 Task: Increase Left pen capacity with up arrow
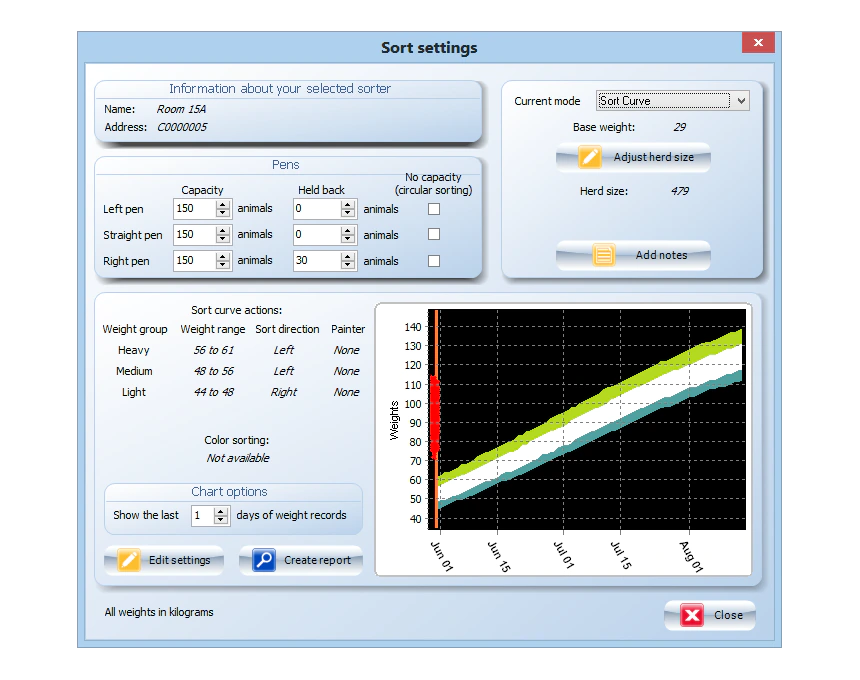coord(223,205)
